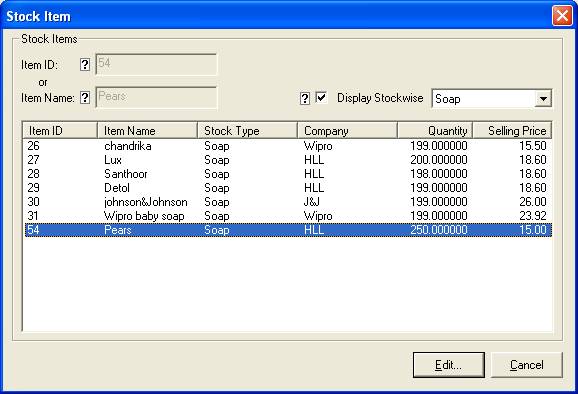Click Wipro company in Wipro baby soap row
This screenshot has height=394, width=578.
pyautogui.click(x=318, y=216)
